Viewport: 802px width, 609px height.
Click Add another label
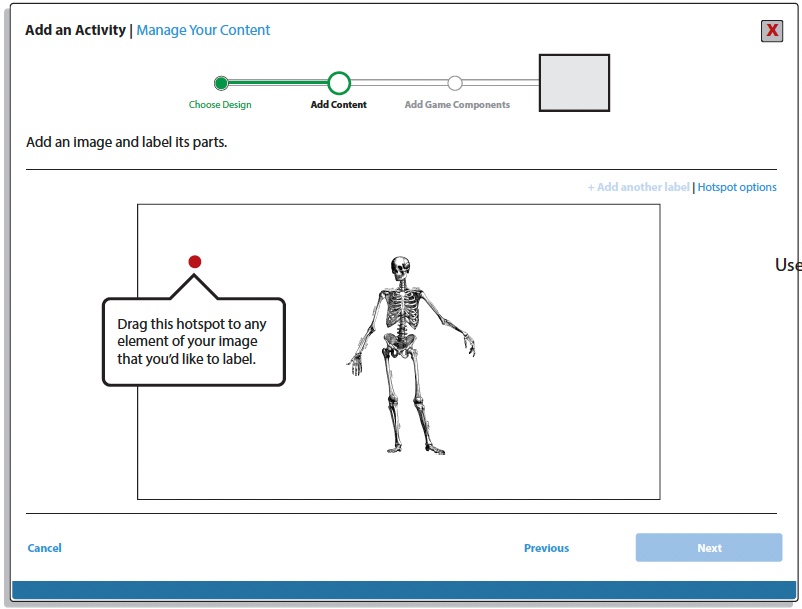(x=638, y=187)
